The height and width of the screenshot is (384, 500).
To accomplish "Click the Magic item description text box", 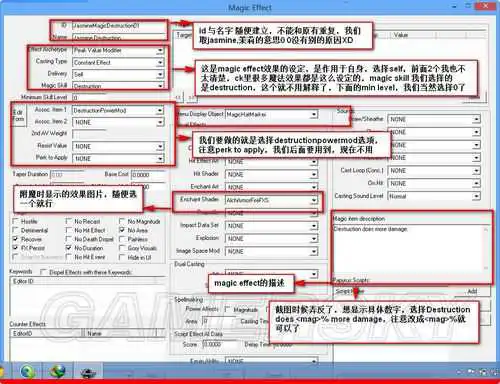I will pyautogui.click(x=410, y=249).
